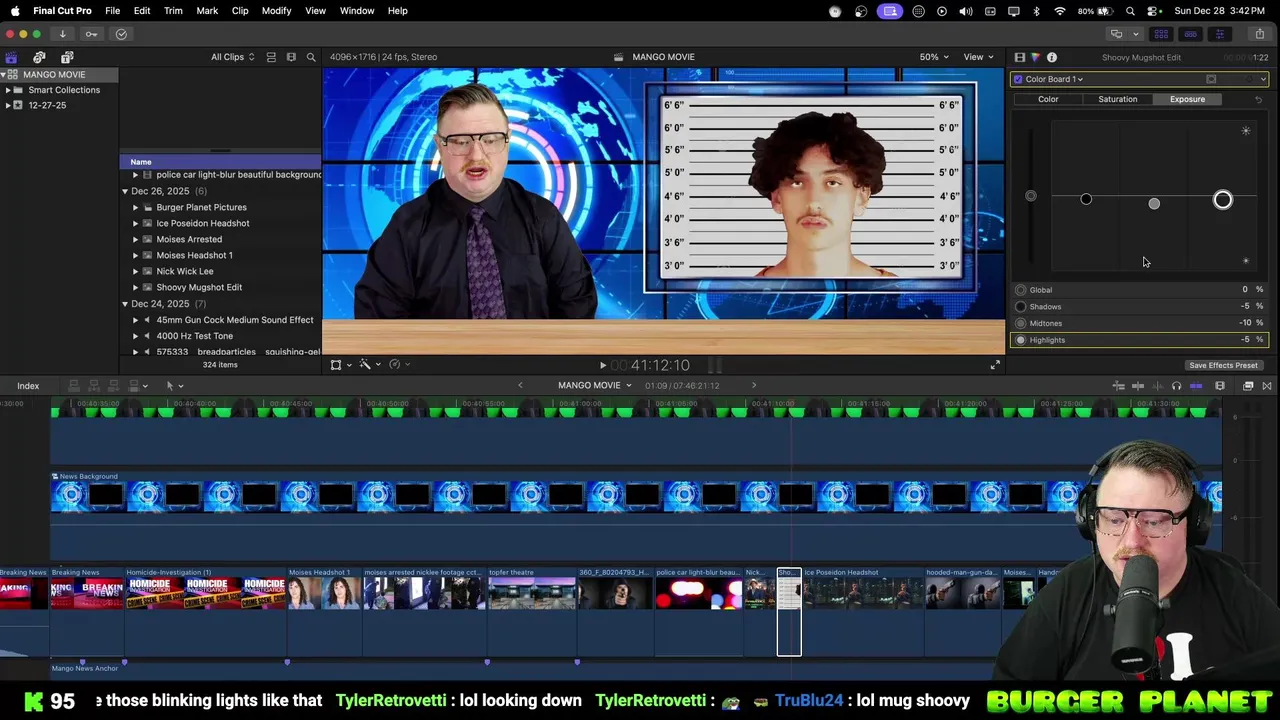Select the Burger Planet Pictures clip
1280x720 pixels.
tap(201, 207)
